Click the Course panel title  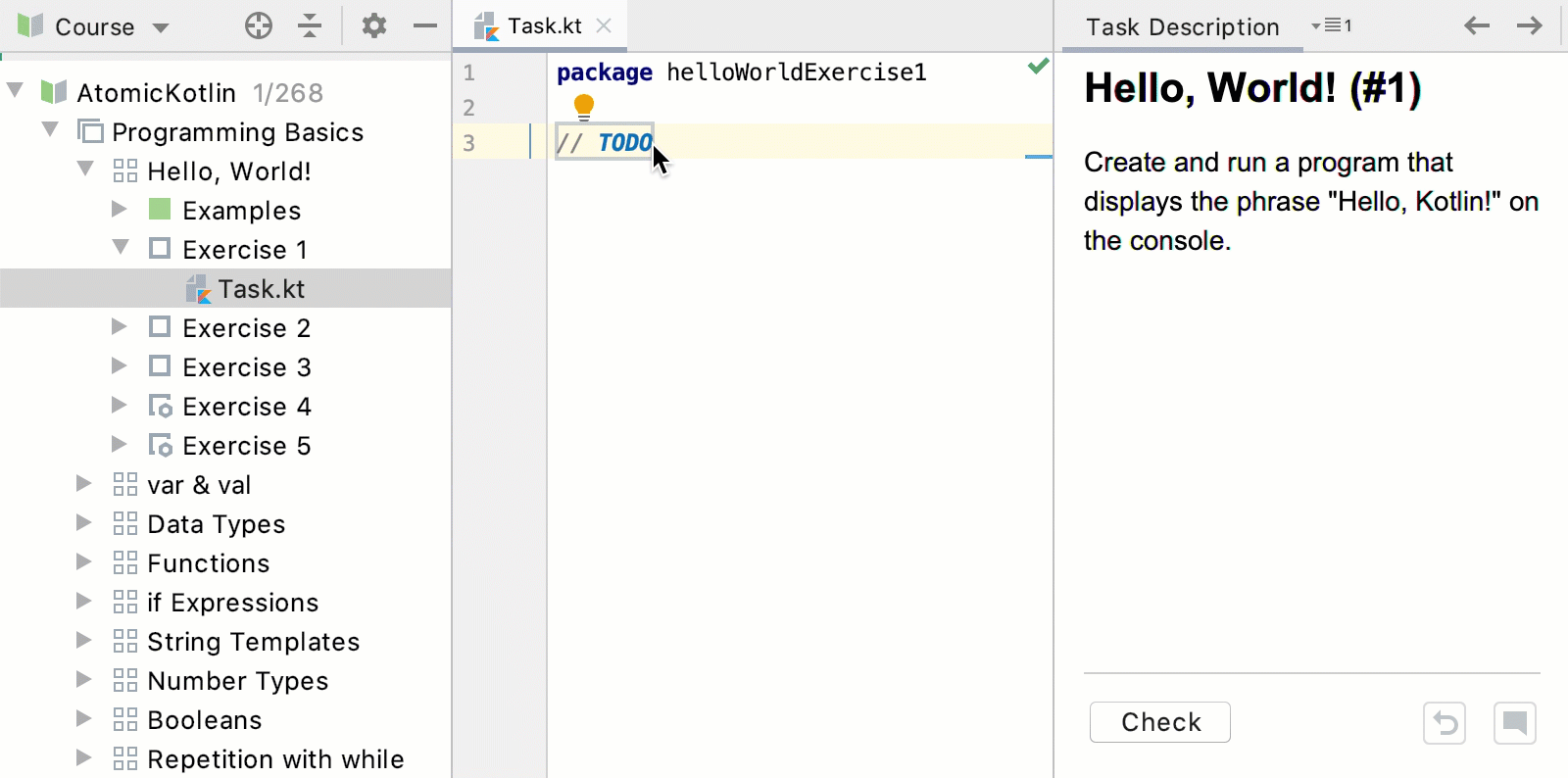94,26
